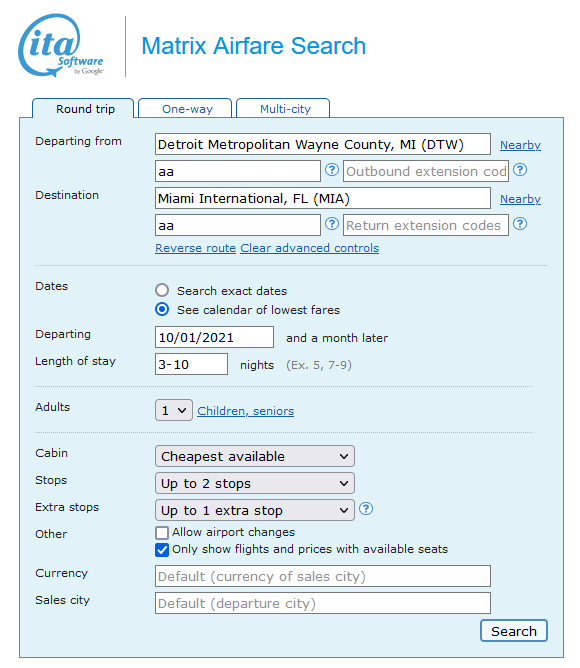Open help icon next to Return extension codes
This screenshot has width=580, height=668.
(520, 224)
